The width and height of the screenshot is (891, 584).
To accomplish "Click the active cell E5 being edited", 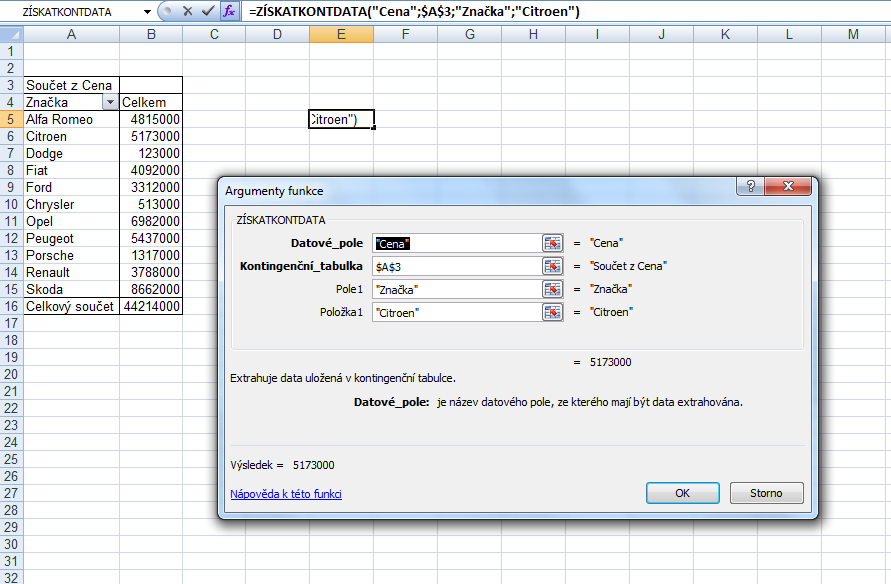I will tap(342, 119).
